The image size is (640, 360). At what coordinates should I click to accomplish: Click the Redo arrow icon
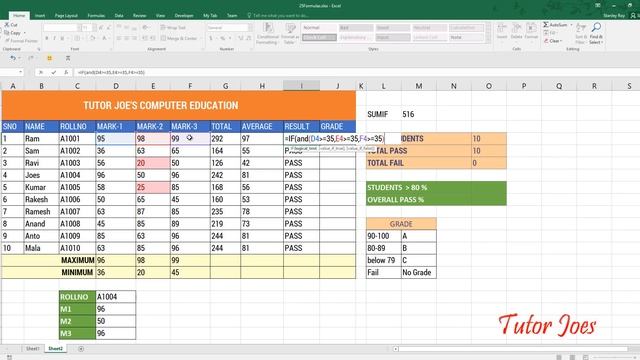pos(31,58)
